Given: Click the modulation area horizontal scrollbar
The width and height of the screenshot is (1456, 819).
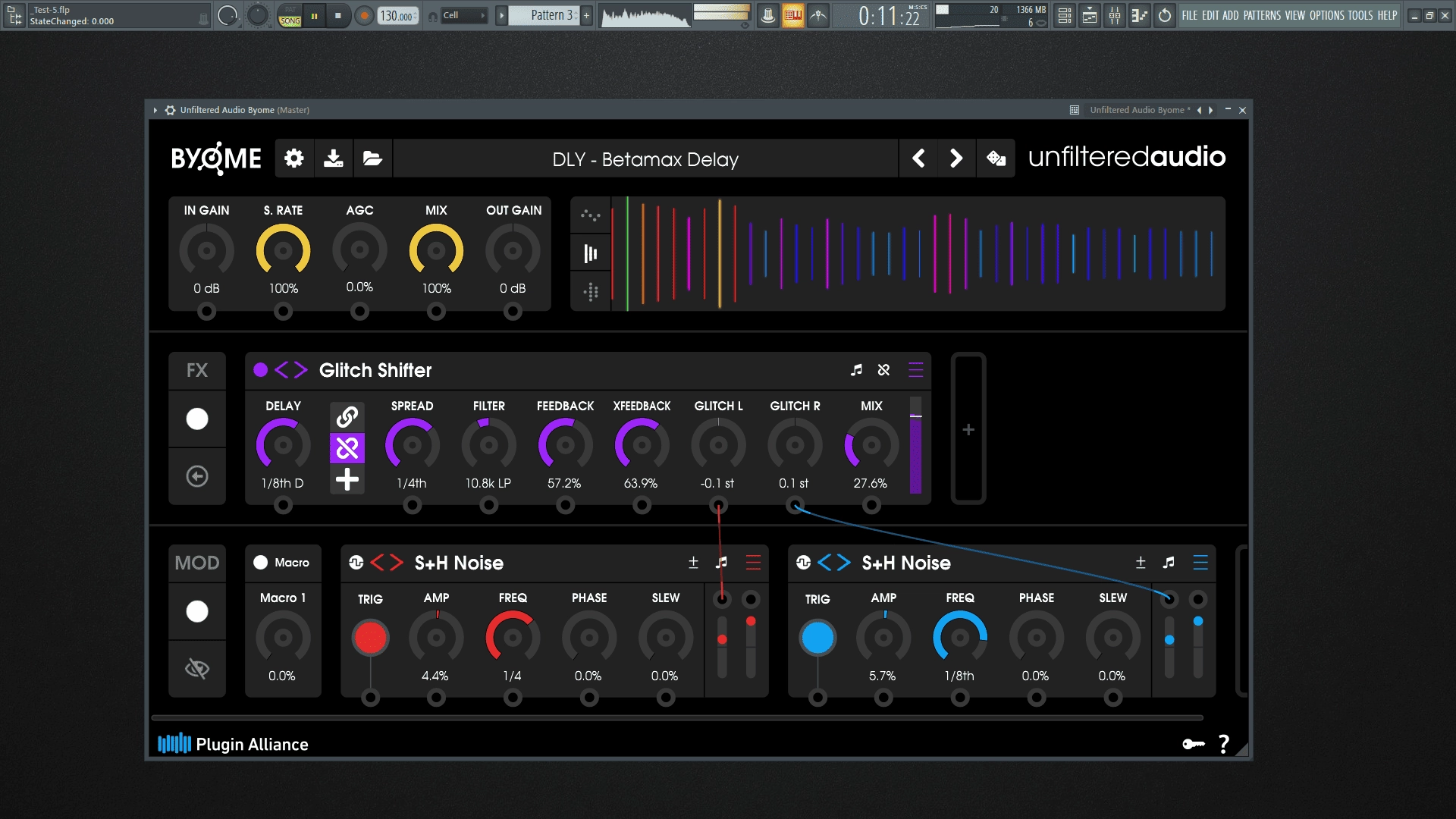Looking at the screenshot, I should (677, 717).
